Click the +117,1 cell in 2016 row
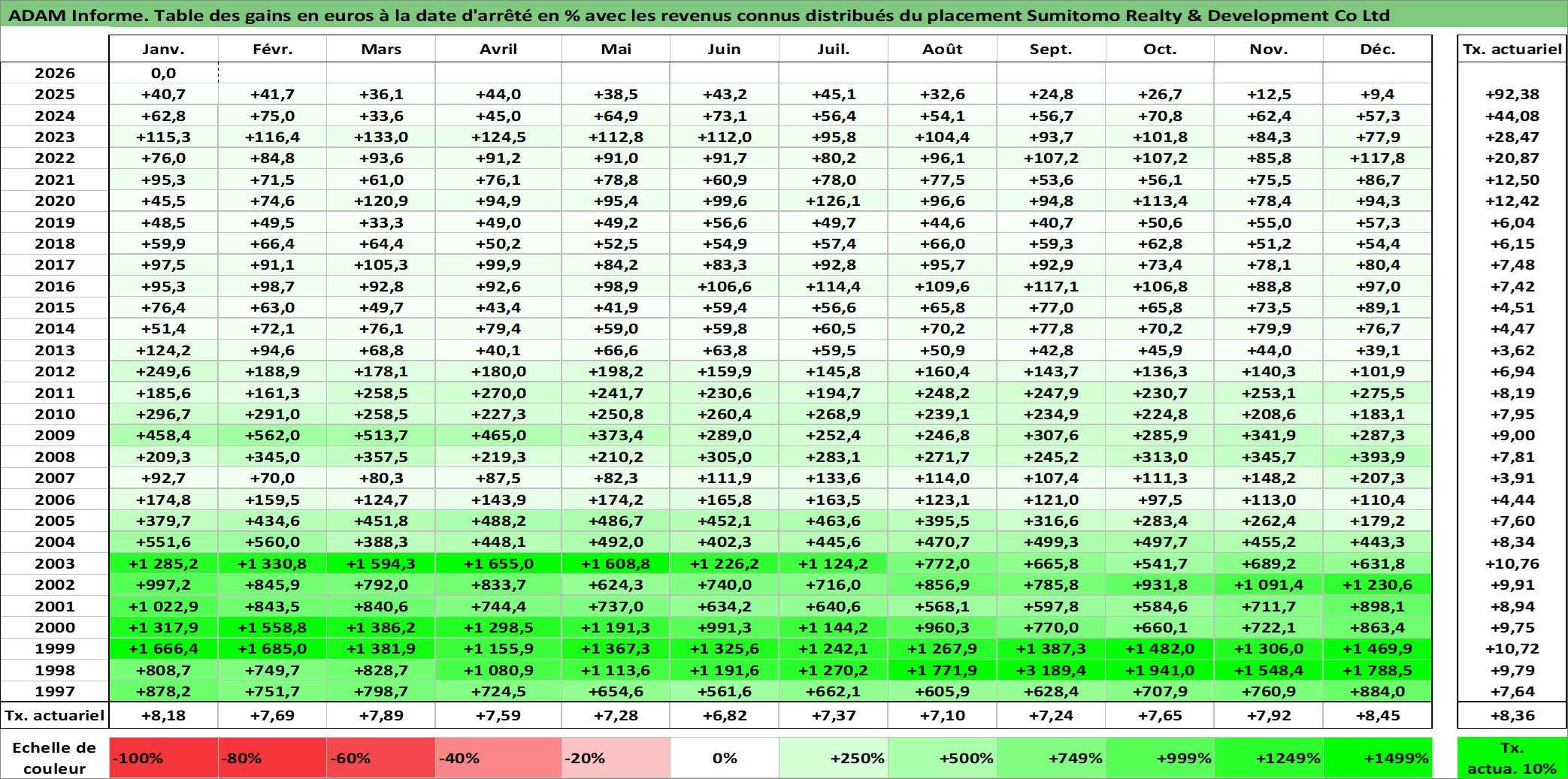This screenshot has width=1568, height=779. coord(1051,286)
